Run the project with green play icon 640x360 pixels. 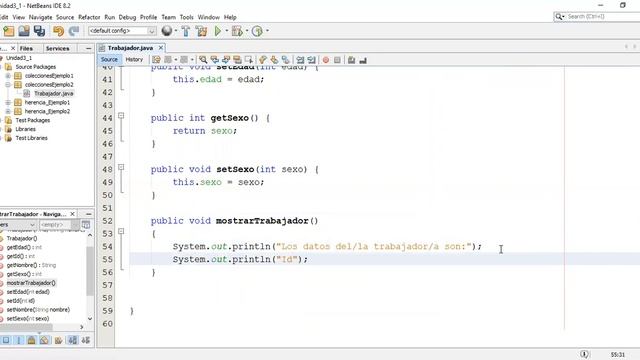tap(218, 31)
